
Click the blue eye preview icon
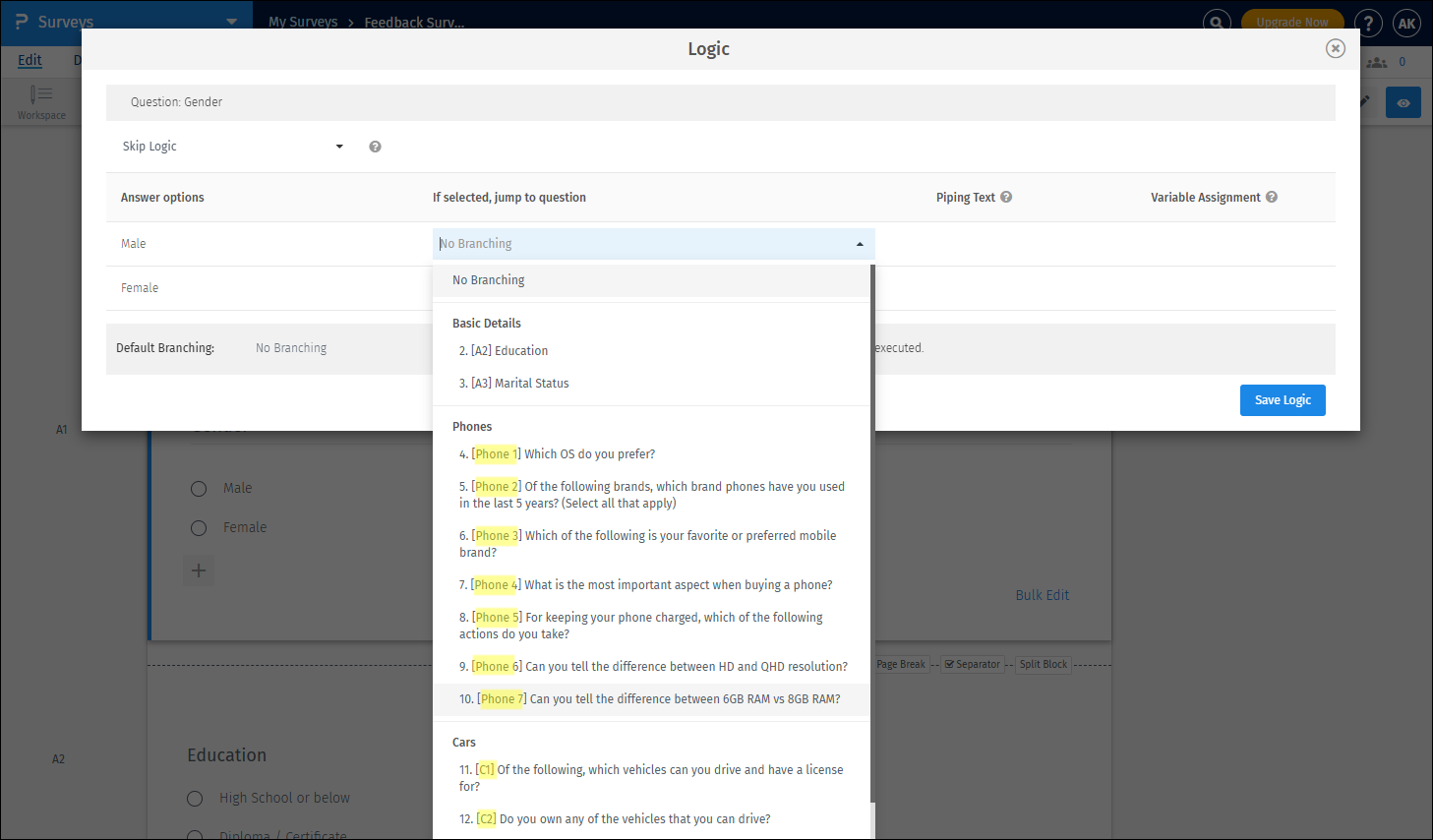1403,101
